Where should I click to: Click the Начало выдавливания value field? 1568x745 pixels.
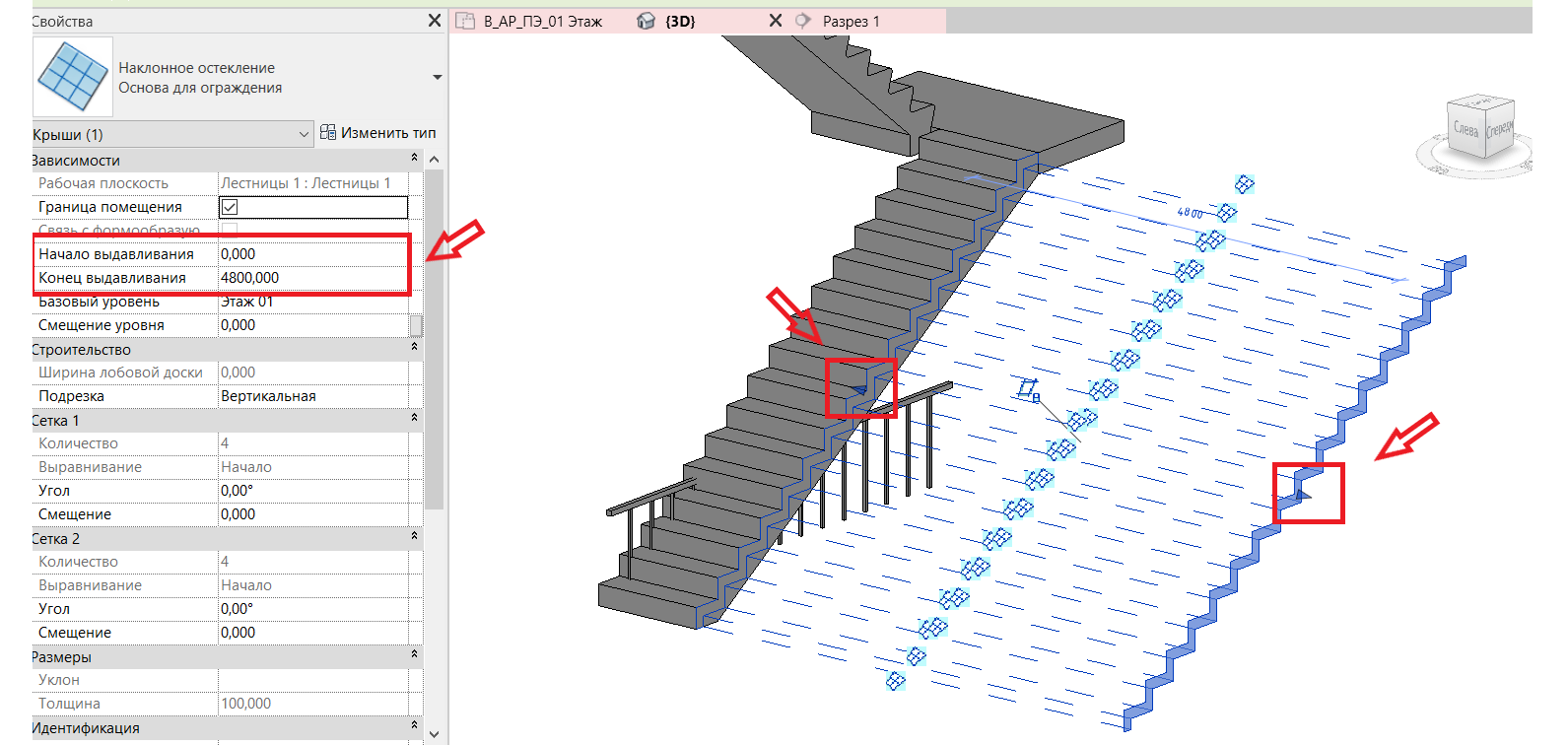(312, 254)
